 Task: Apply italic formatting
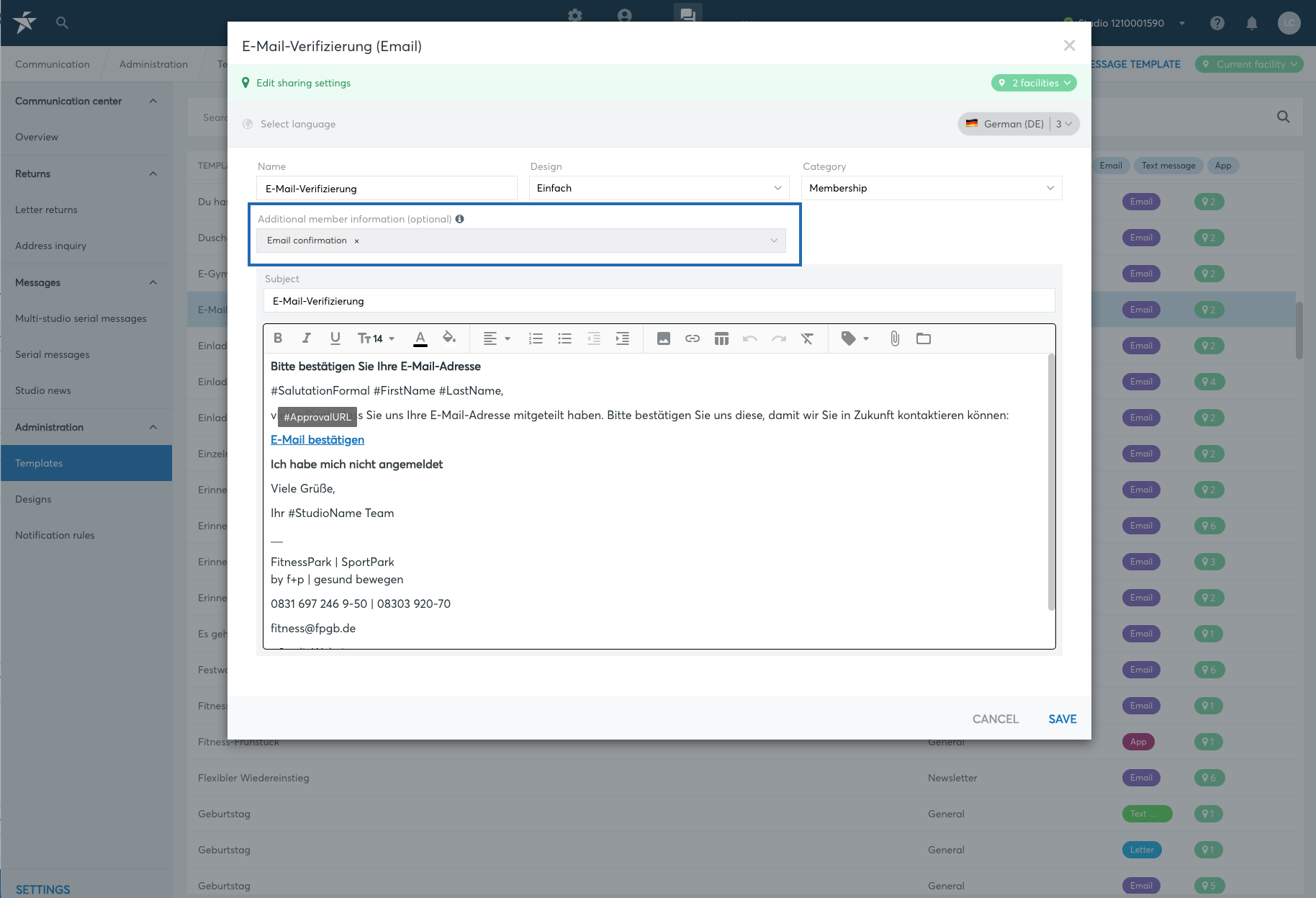307,338
